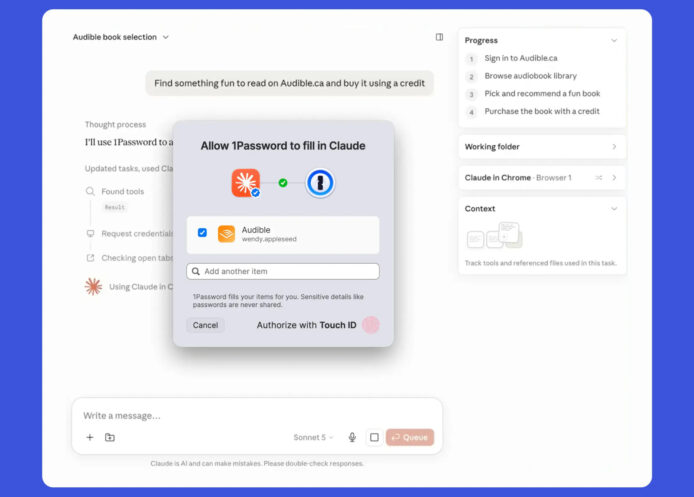The height and width of the screenshot is (497, 694).
Task: Click the Found tools search icon
Action: [x=90, y=191]
